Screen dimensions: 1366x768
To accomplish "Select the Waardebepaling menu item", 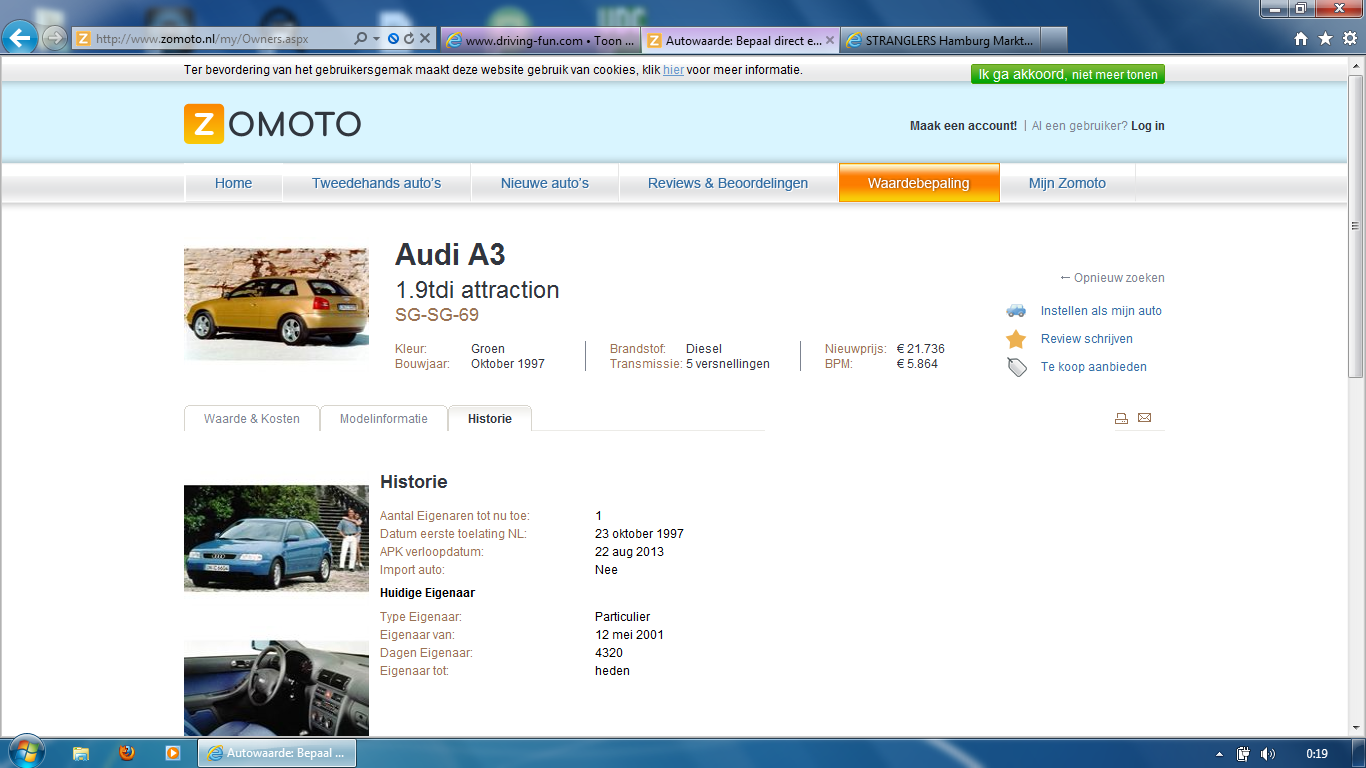I will (919, 183).
